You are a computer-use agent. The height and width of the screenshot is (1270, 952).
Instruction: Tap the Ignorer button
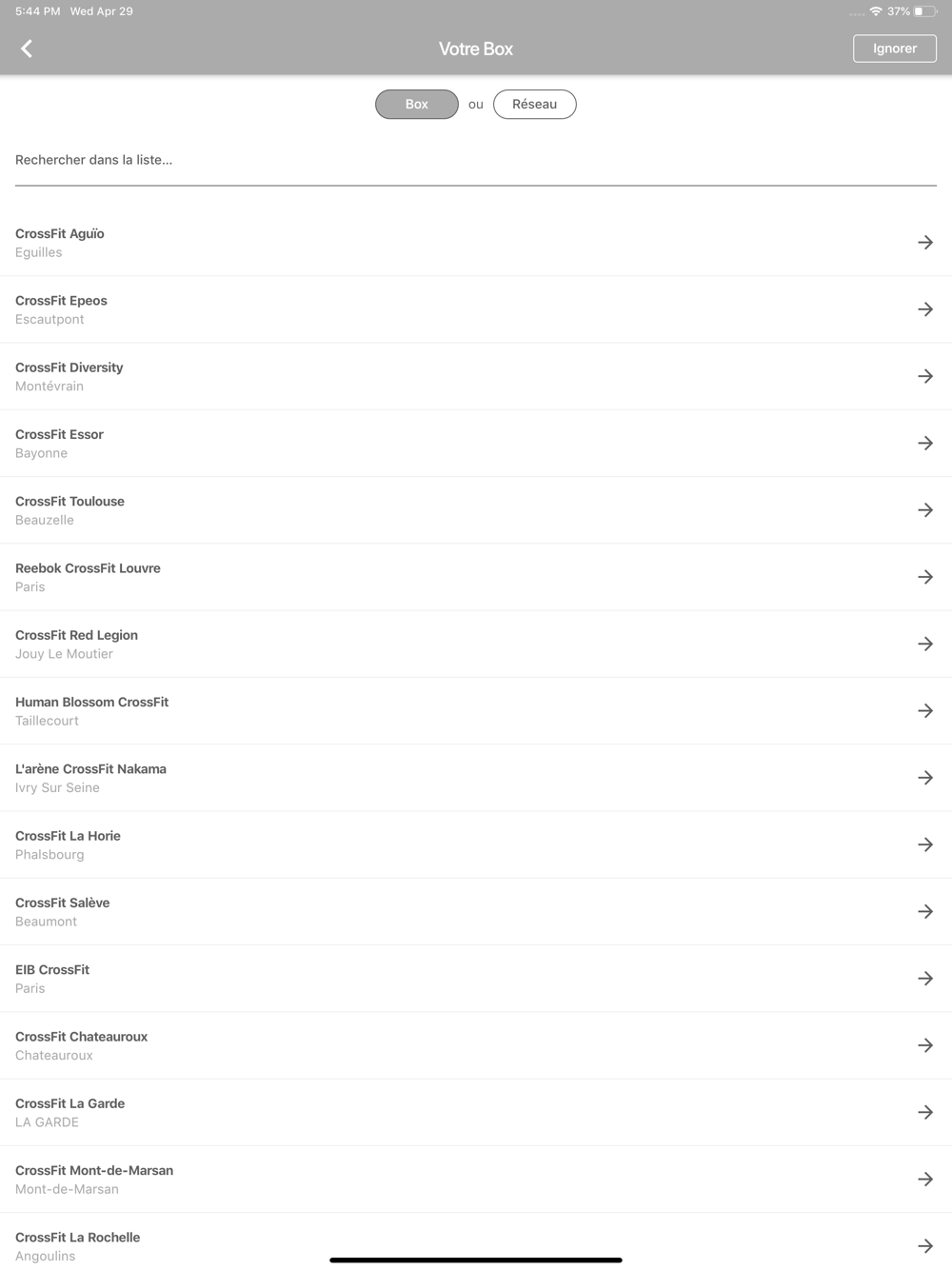pyautogui.click(x=895, y=49)
